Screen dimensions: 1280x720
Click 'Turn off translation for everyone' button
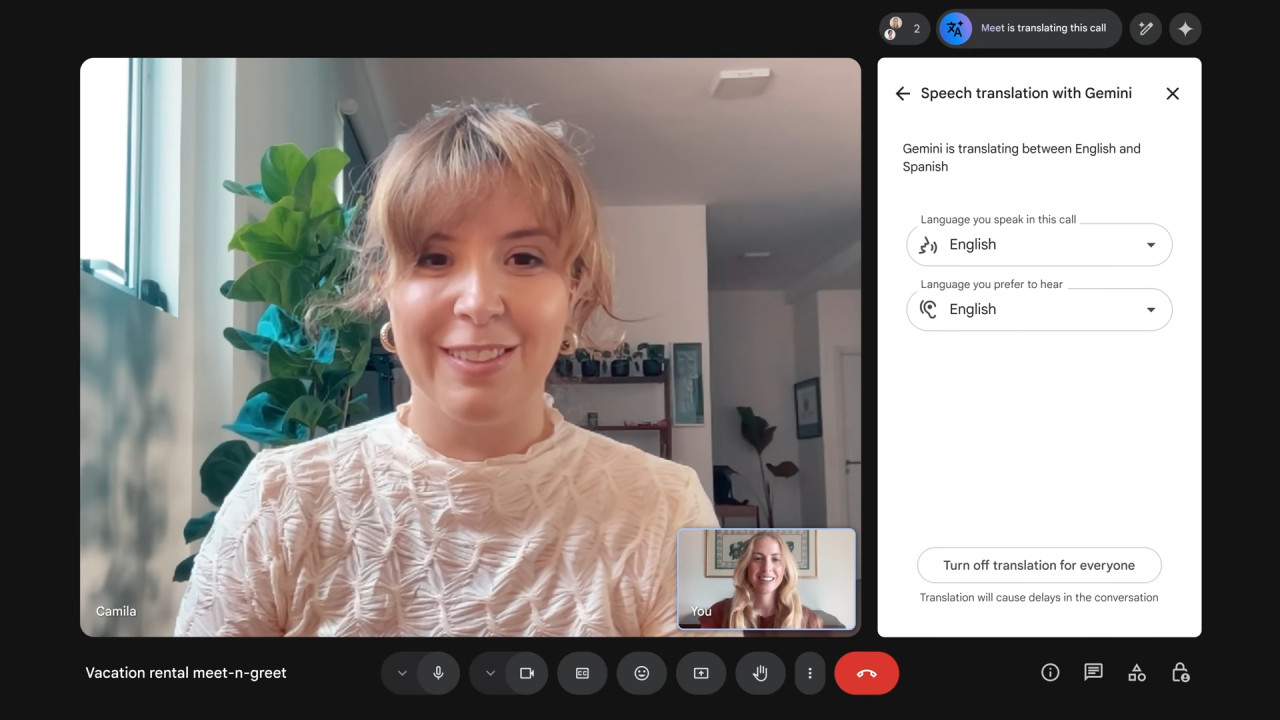tap(1039, 565)
